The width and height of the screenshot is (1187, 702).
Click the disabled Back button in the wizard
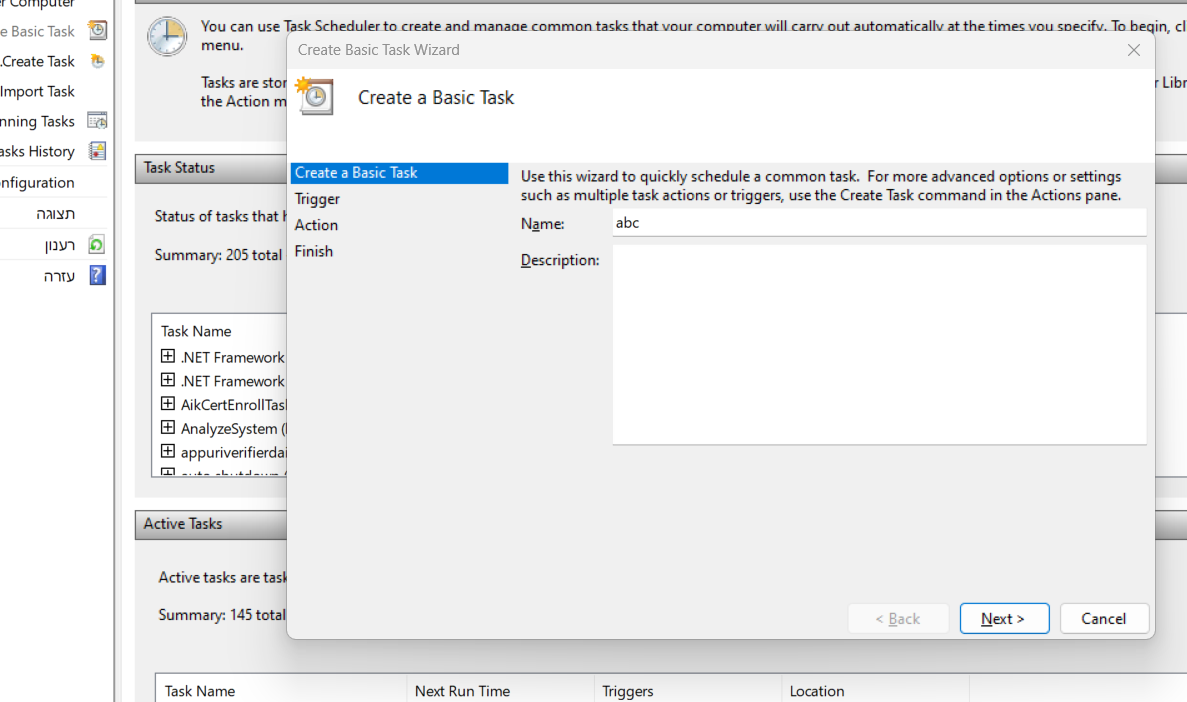pos(898,619)
